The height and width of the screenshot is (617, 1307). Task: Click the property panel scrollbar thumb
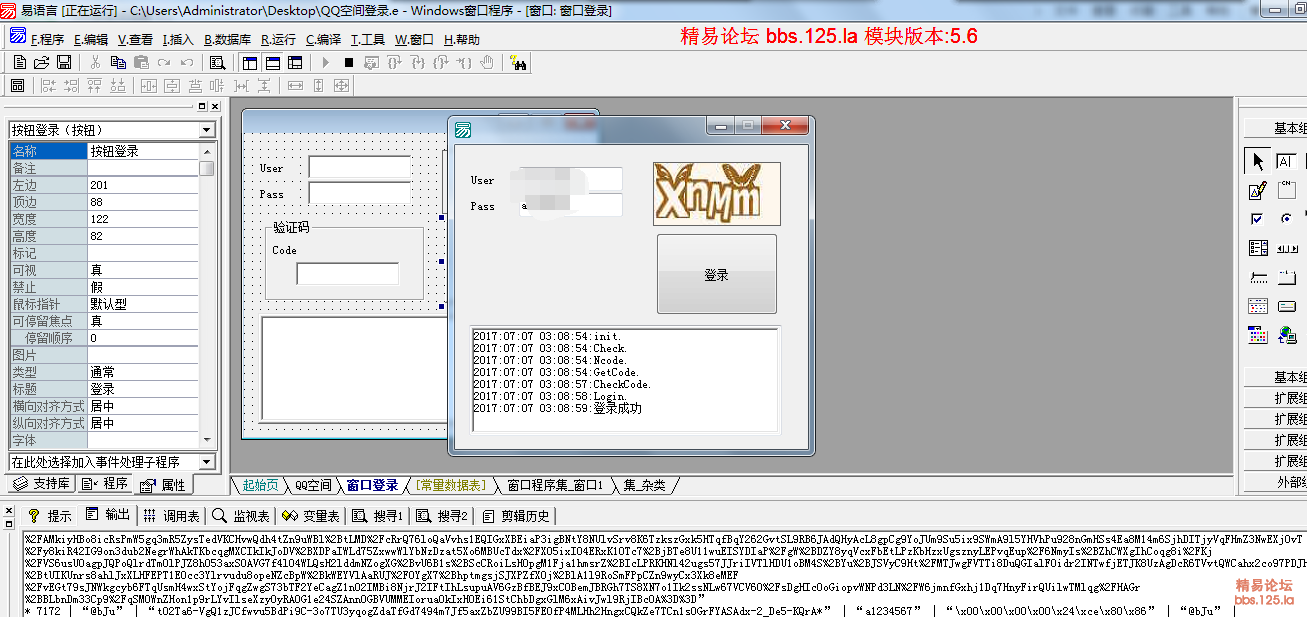(x=206, y=168)
